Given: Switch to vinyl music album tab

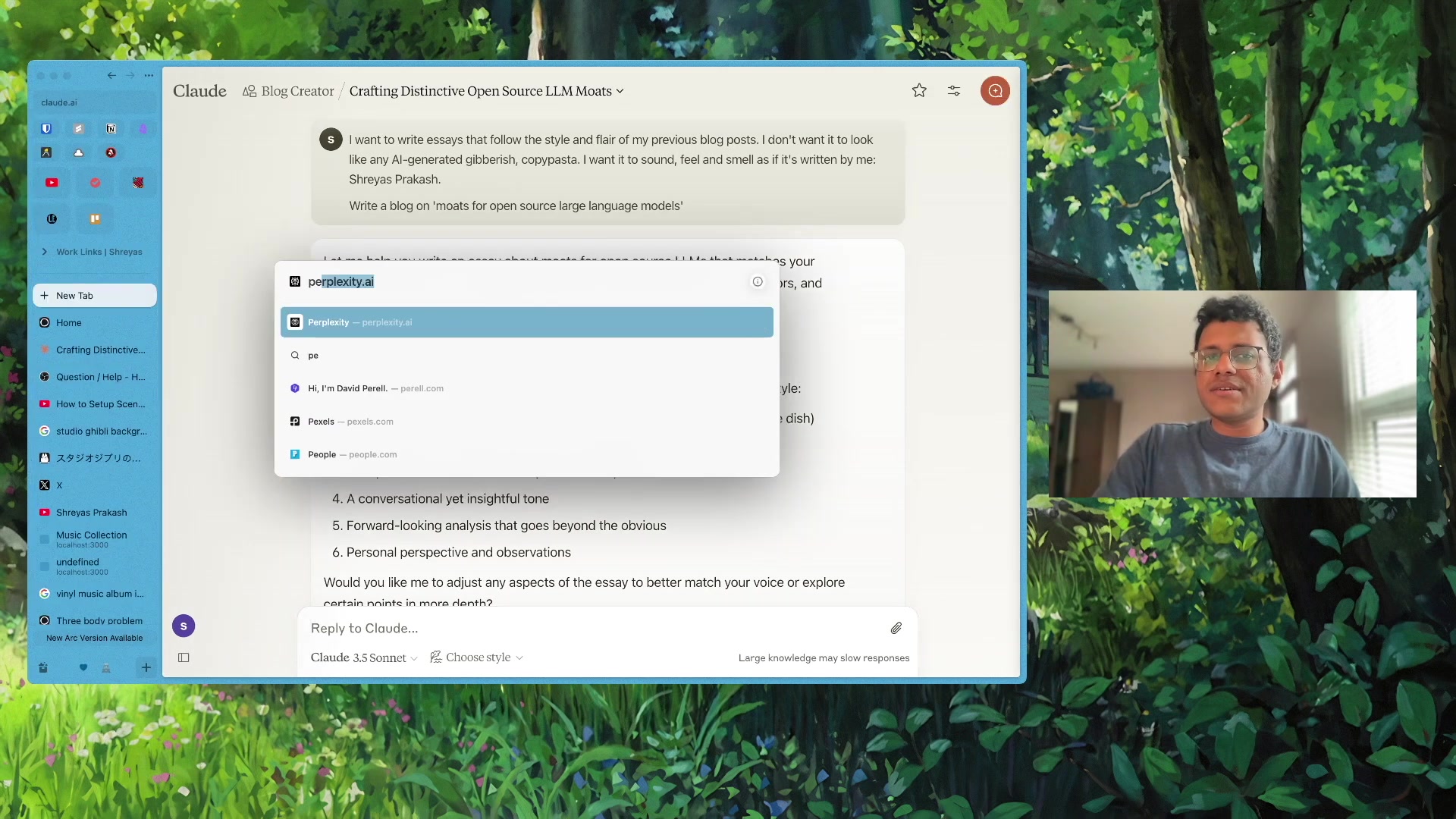Looking at the screenshot, I should tap(95, 594).
